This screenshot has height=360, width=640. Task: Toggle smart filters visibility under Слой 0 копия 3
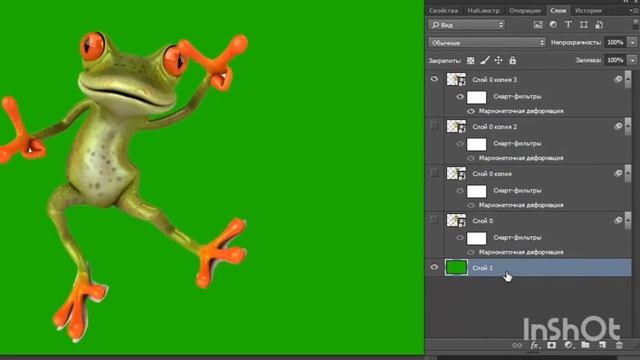(460, 97)
